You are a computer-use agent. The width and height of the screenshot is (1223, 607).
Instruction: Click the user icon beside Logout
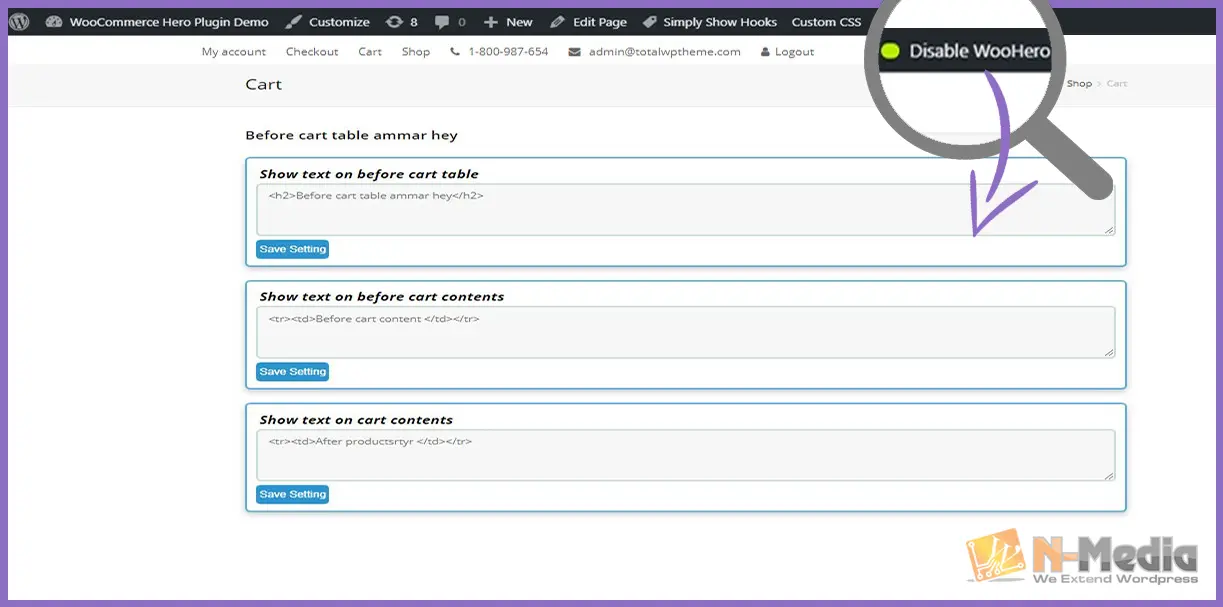tap(766, 52)
